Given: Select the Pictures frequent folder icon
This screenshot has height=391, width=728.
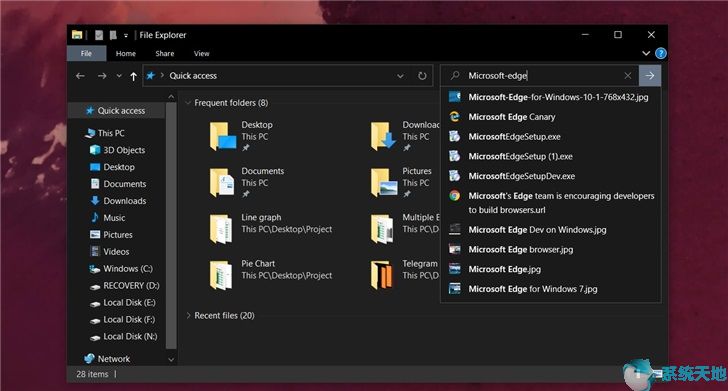Looking at the screenshot, I should tap(384, 182).
